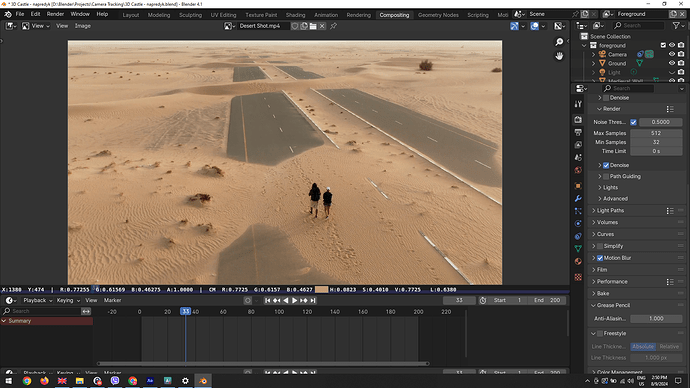Click the Blender logo menu icon
Viewport: 690px width, 388px height.
pyautogui.click(x=7, y=14)
